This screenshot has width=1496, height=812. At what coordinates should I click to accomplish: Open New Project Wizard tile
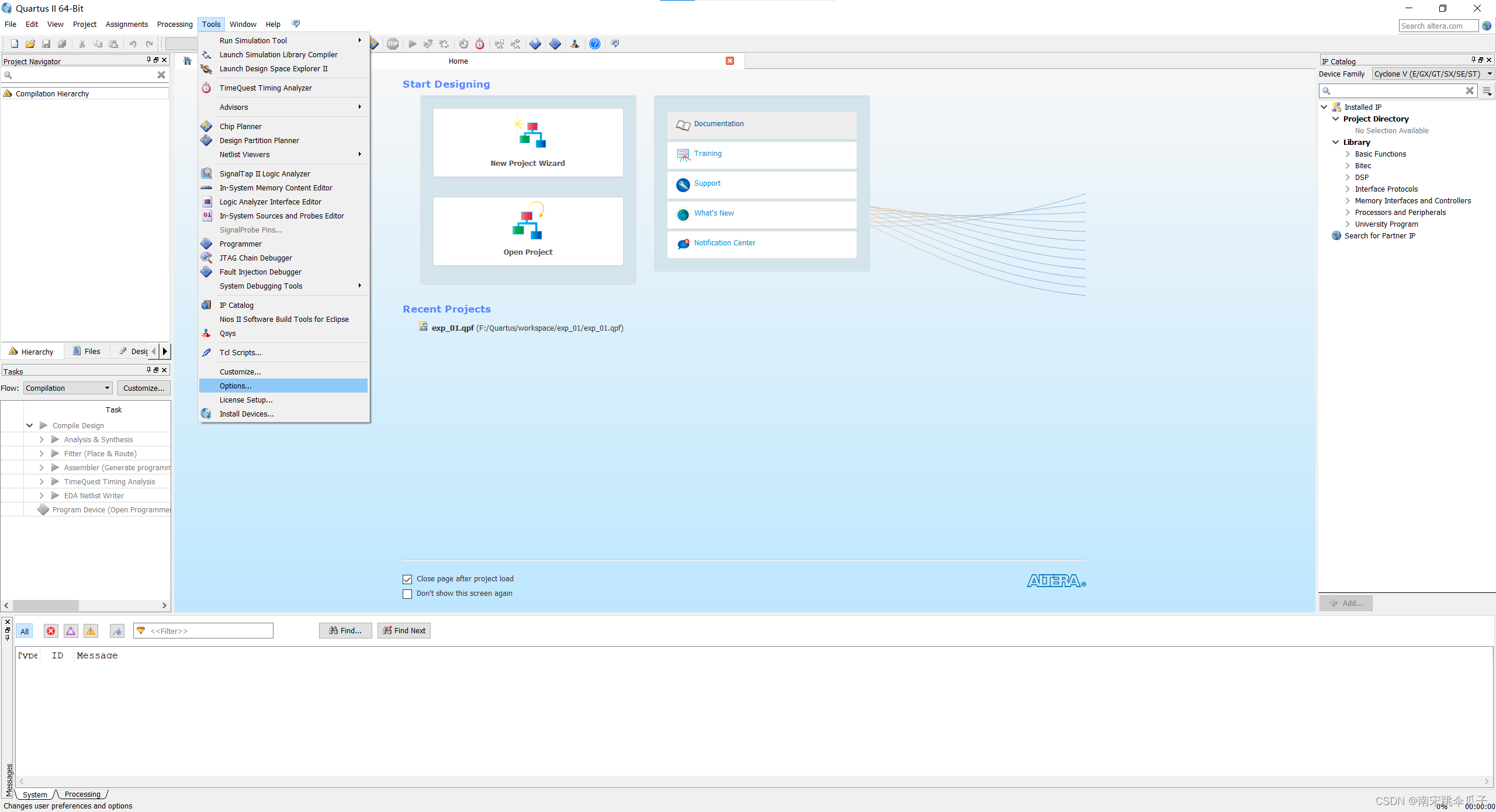pos(528,143)
